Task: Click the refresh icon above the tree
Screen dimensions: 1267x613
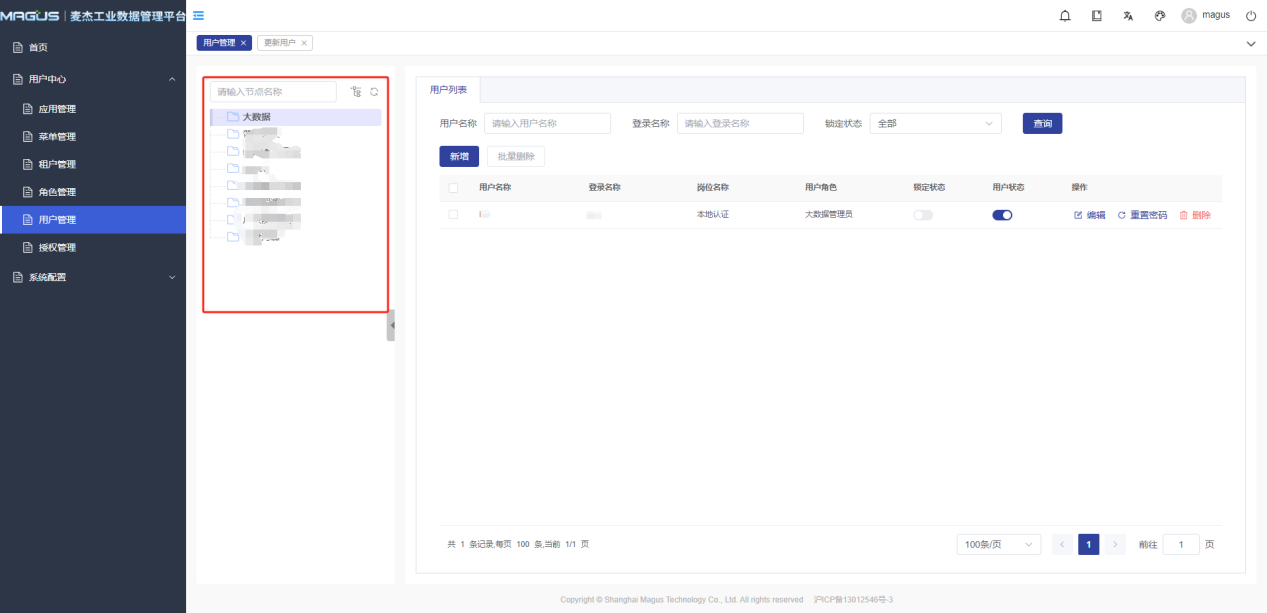Action: pos(374,92)
